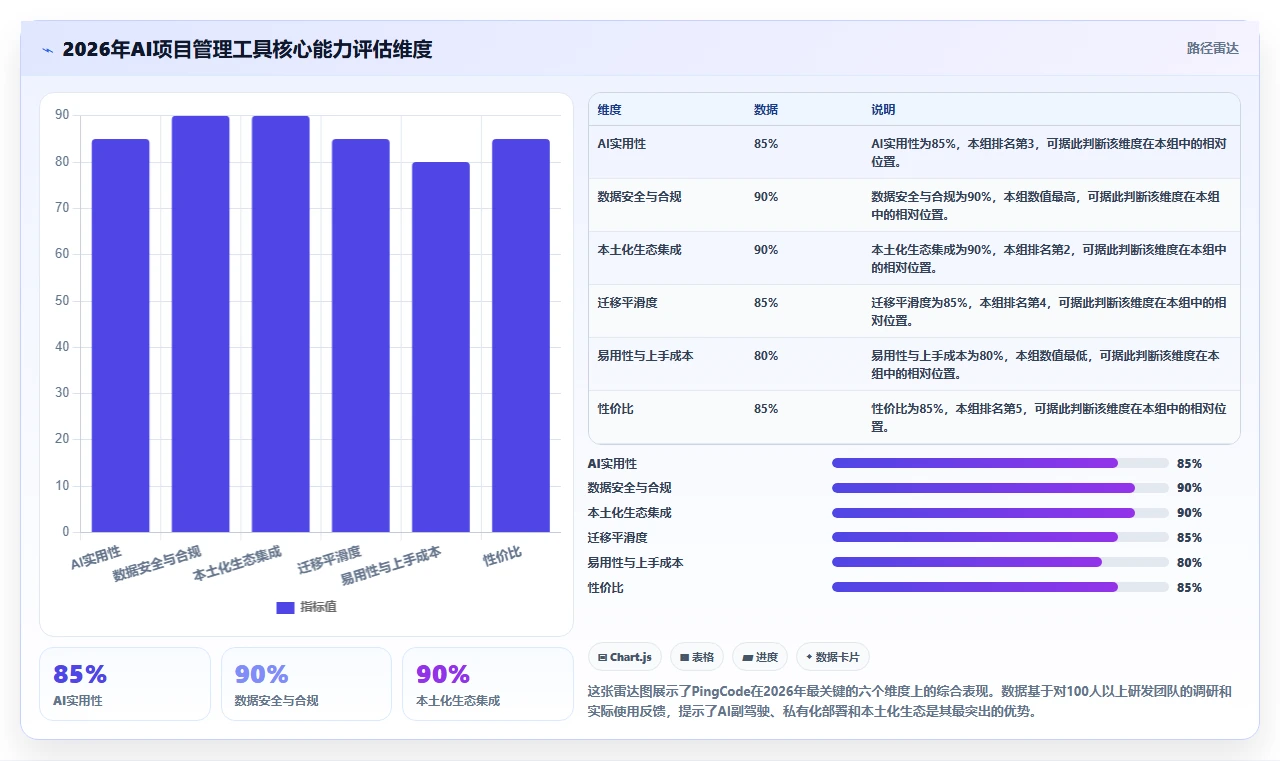1280x761 pixels.
Task: Click the 易用性与上手成本 bar in the bar chart
Action: click(x=441, y=347)
